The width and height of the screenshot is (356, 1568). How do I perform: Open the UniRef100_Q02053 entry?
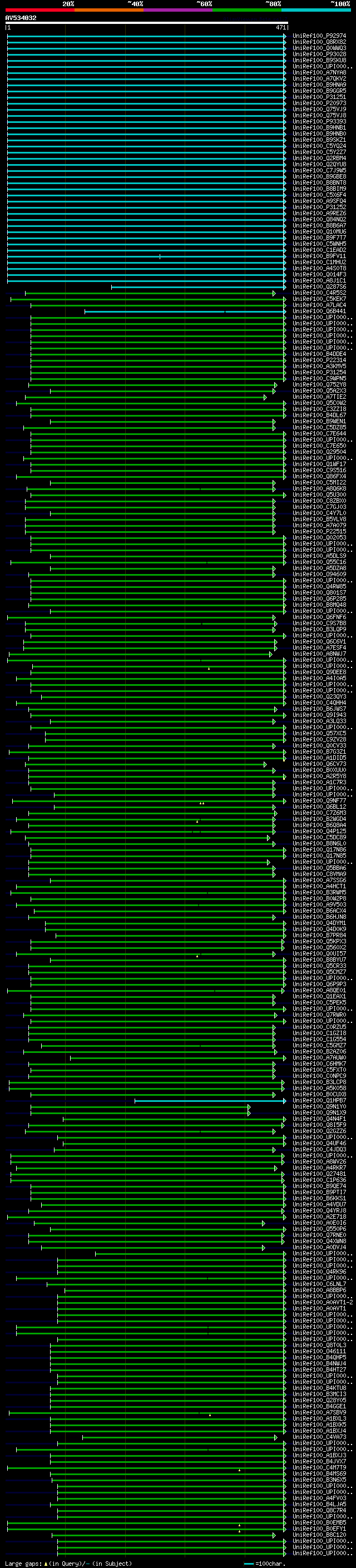pyautogui.click(x=319, y=537)
